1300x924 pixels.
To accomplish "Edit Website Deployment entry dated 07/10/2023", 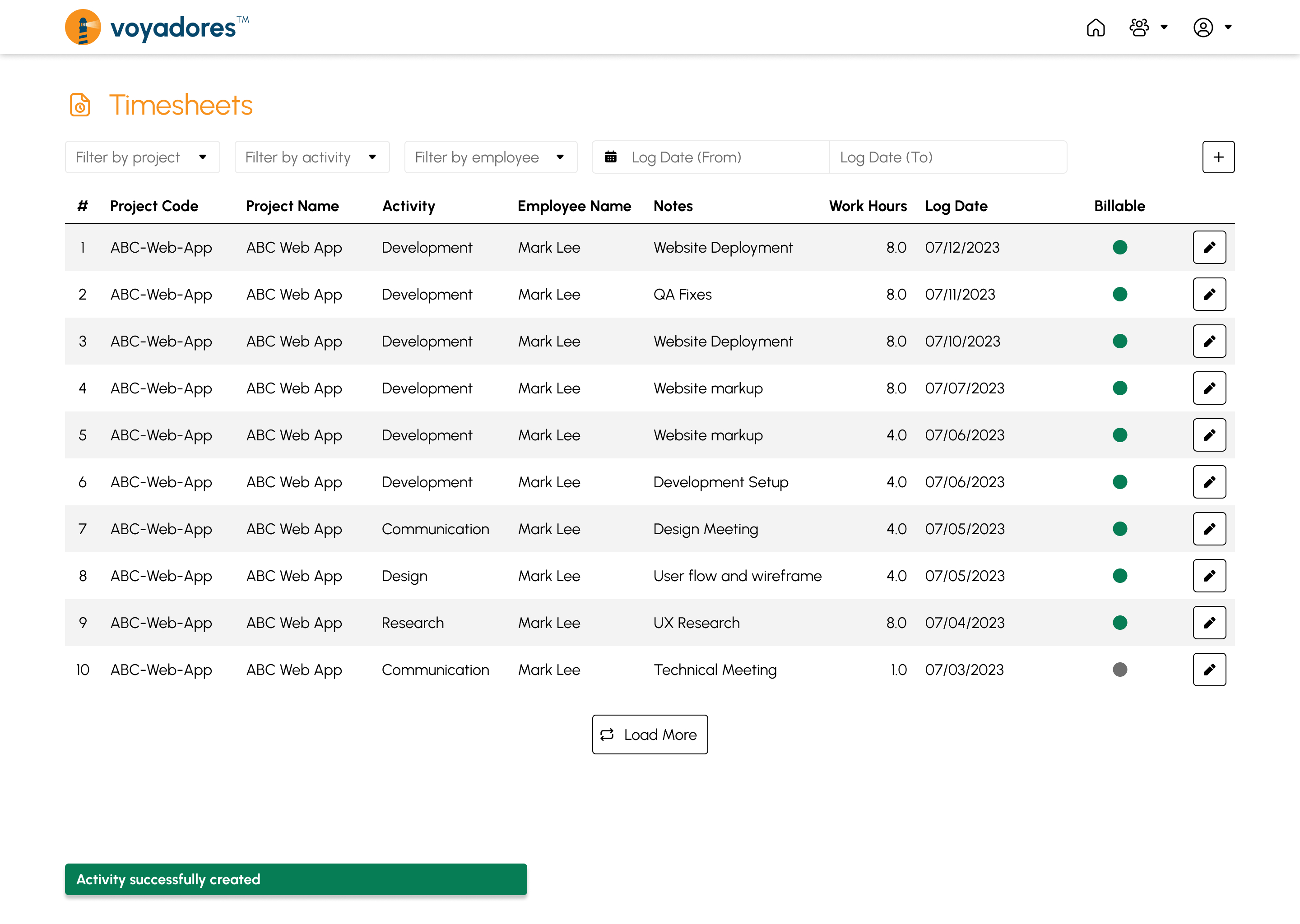I will coord(1209,342).
